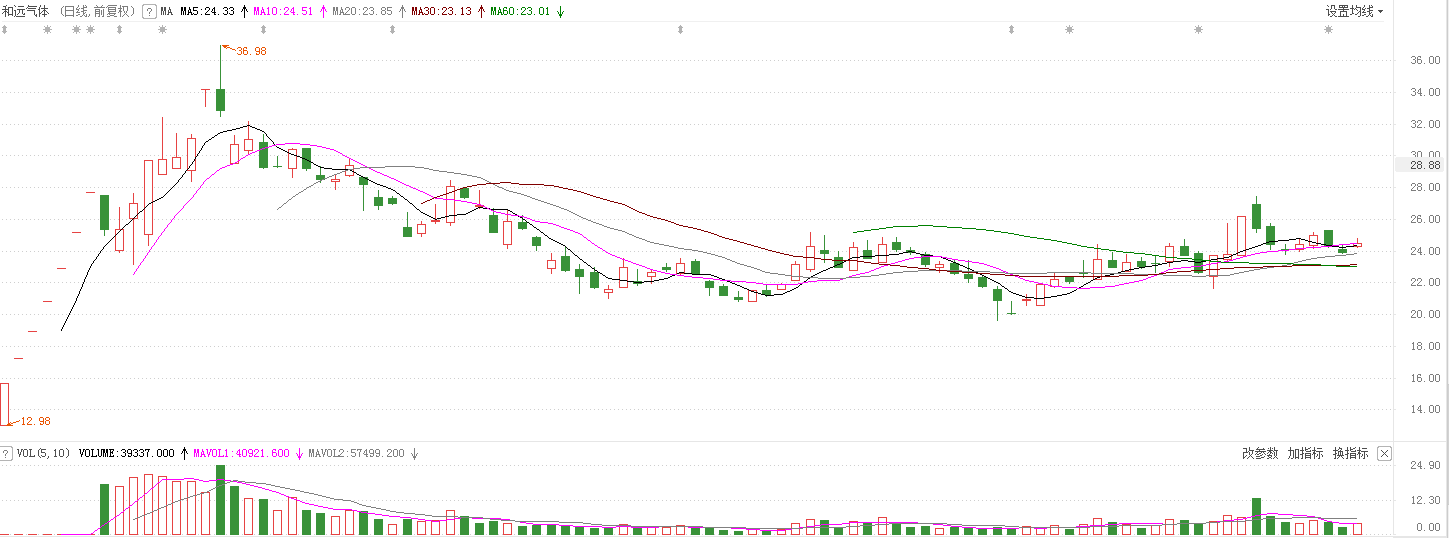Select the leftmost arrow event marker
1449x538 pixels.
4,30
